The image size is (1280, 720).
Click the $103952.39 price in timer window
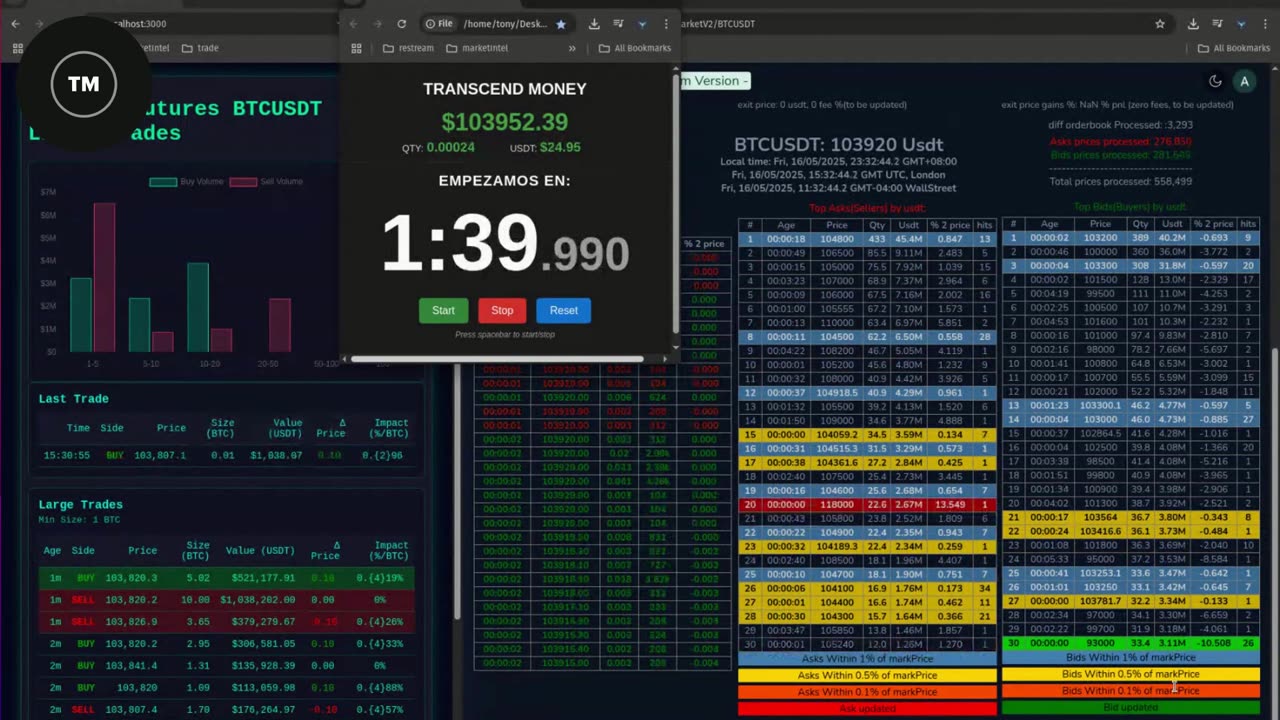[x=505, y=122]
